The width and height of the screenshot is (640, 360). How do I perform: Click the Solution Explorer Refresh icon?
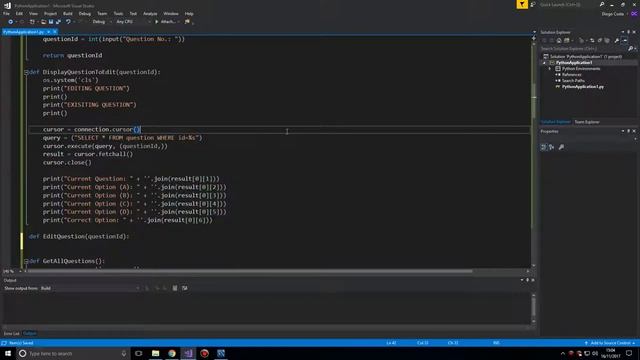592,40
